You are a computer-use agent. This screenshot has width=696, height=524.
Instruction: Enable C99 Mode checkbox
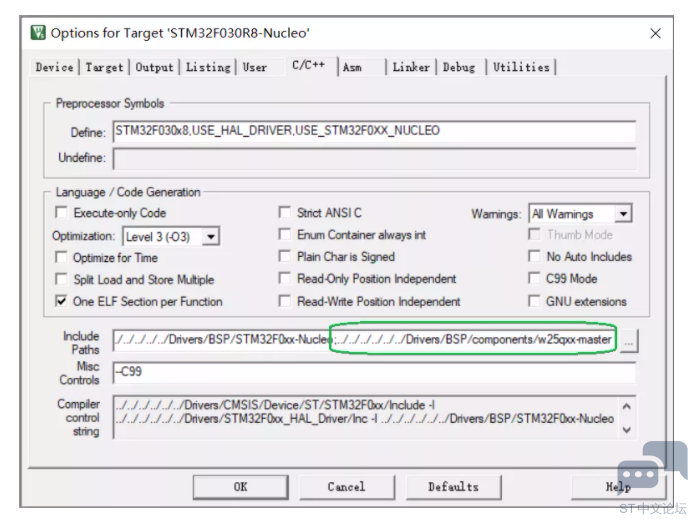click(534, 278)
